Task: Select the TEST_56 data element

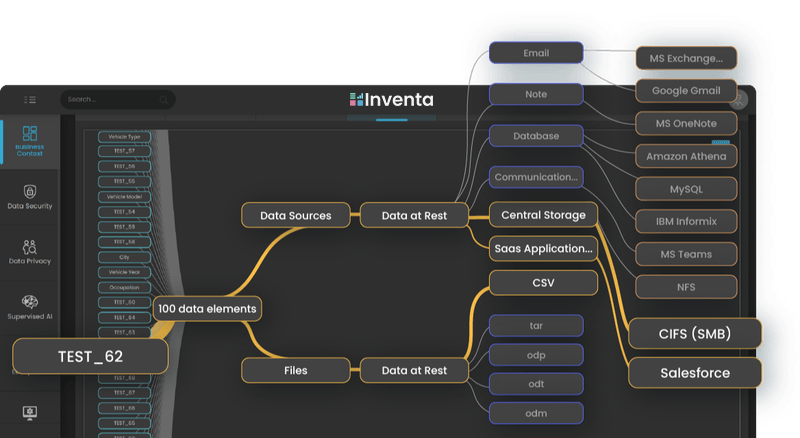Action: [124, 166]
